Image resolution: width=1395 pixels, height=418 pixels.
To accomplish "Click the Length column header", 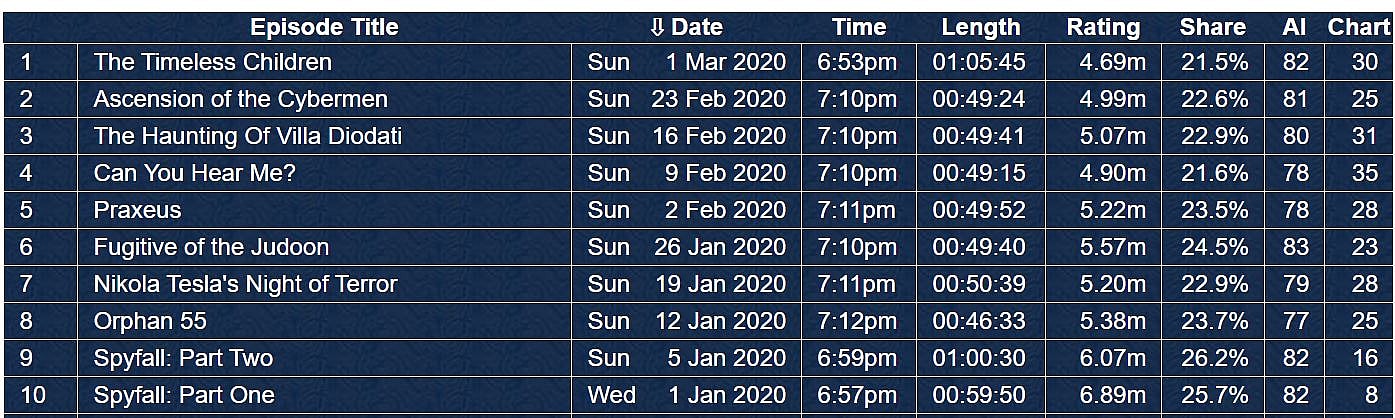I will pos(980,28).
